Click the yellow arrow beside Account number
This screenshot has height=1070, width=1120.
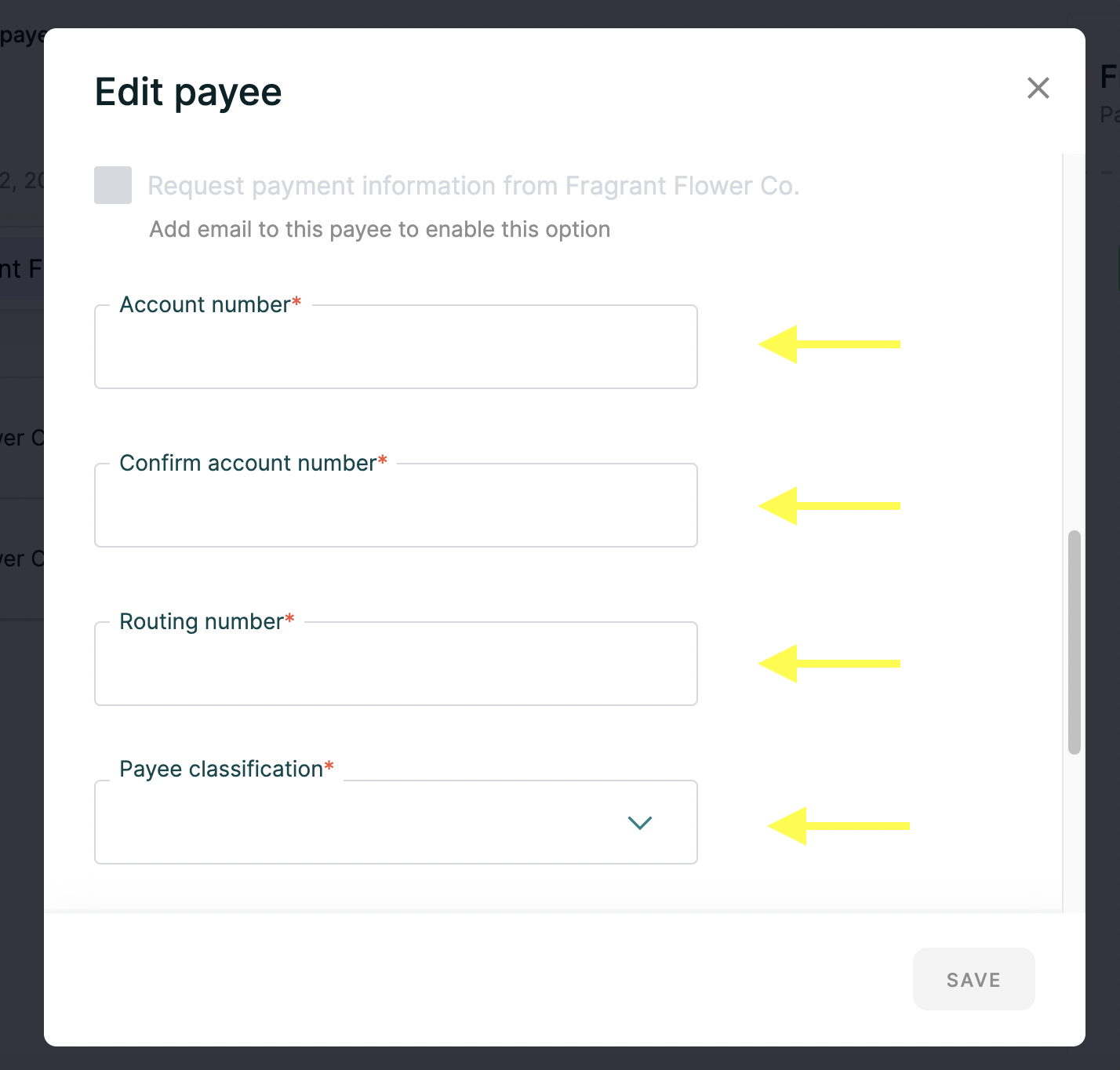829,344
